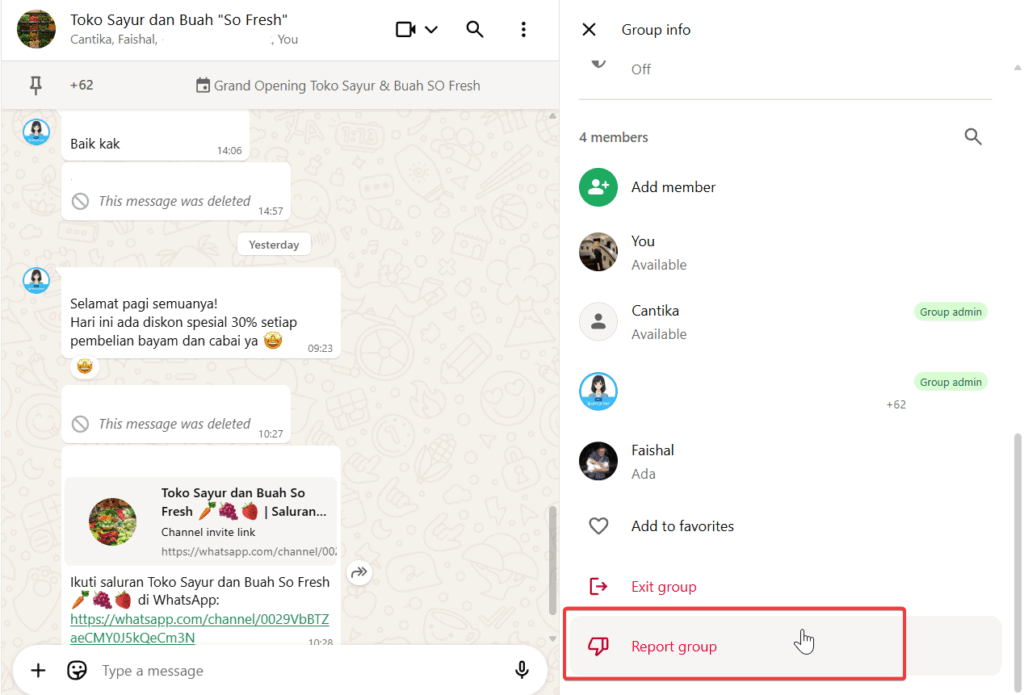Open the WhatsApp channel invite link
This screenshot has width=1024, height=695.
(x=199, y=628)
